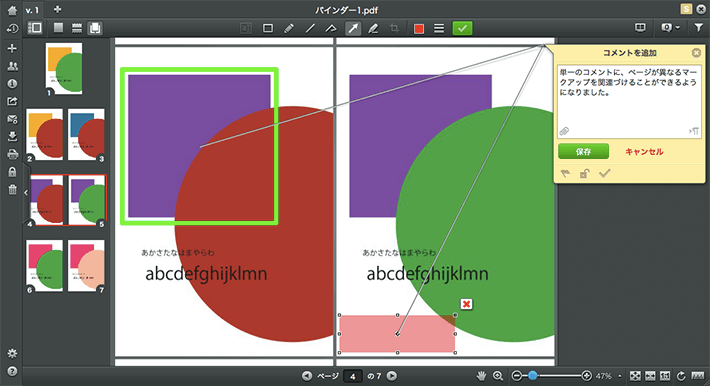Select the rectangle markup tool
The height and width of the screenshot is (386, 710).
268,29
